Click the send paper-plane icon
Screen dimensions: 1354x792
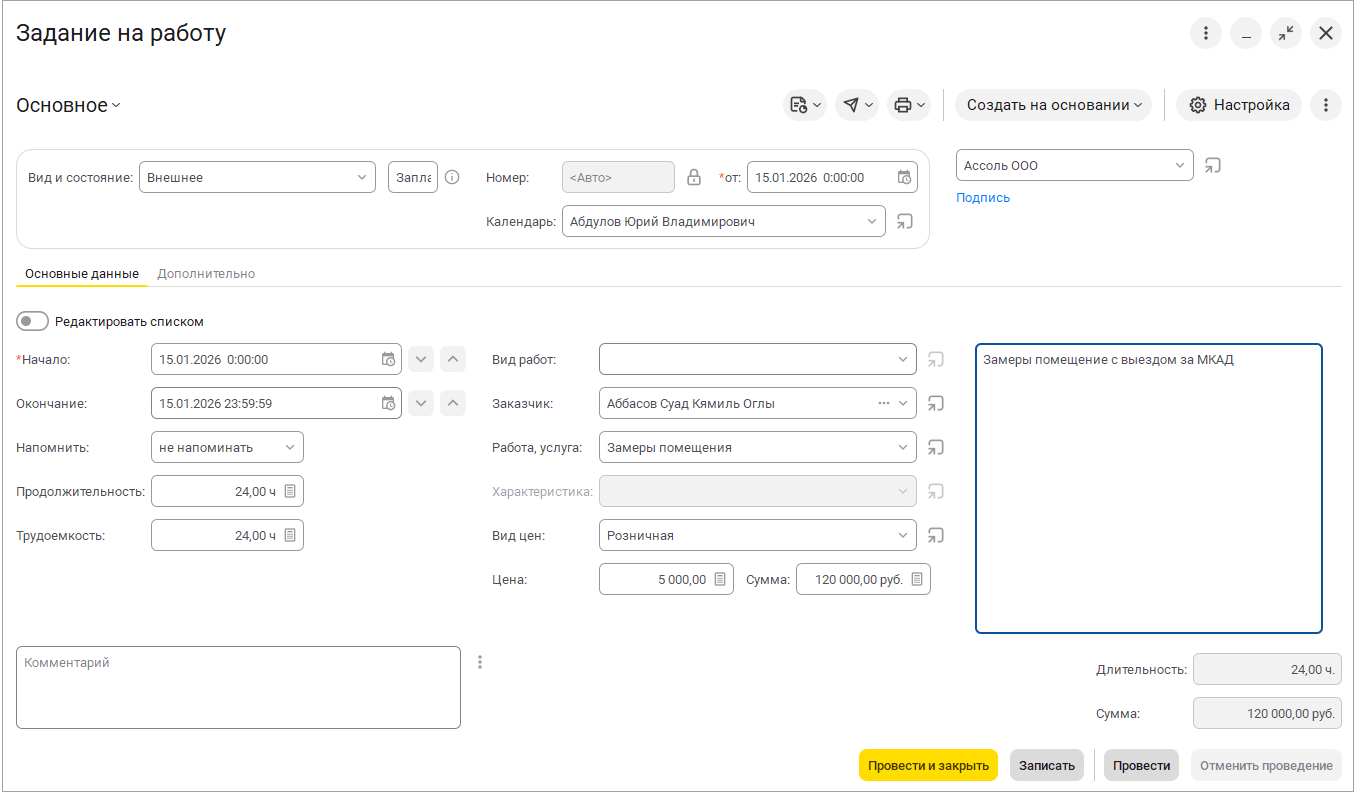pos(851,105)
